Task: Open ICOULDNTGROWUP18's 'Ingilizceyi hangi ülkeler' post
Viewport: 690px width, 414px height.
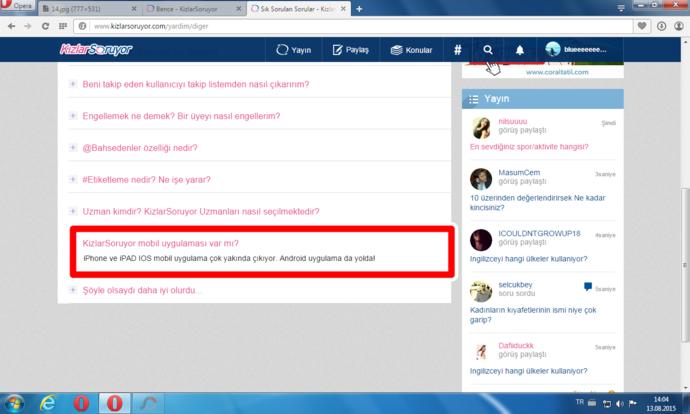Action: coord(528,259)
